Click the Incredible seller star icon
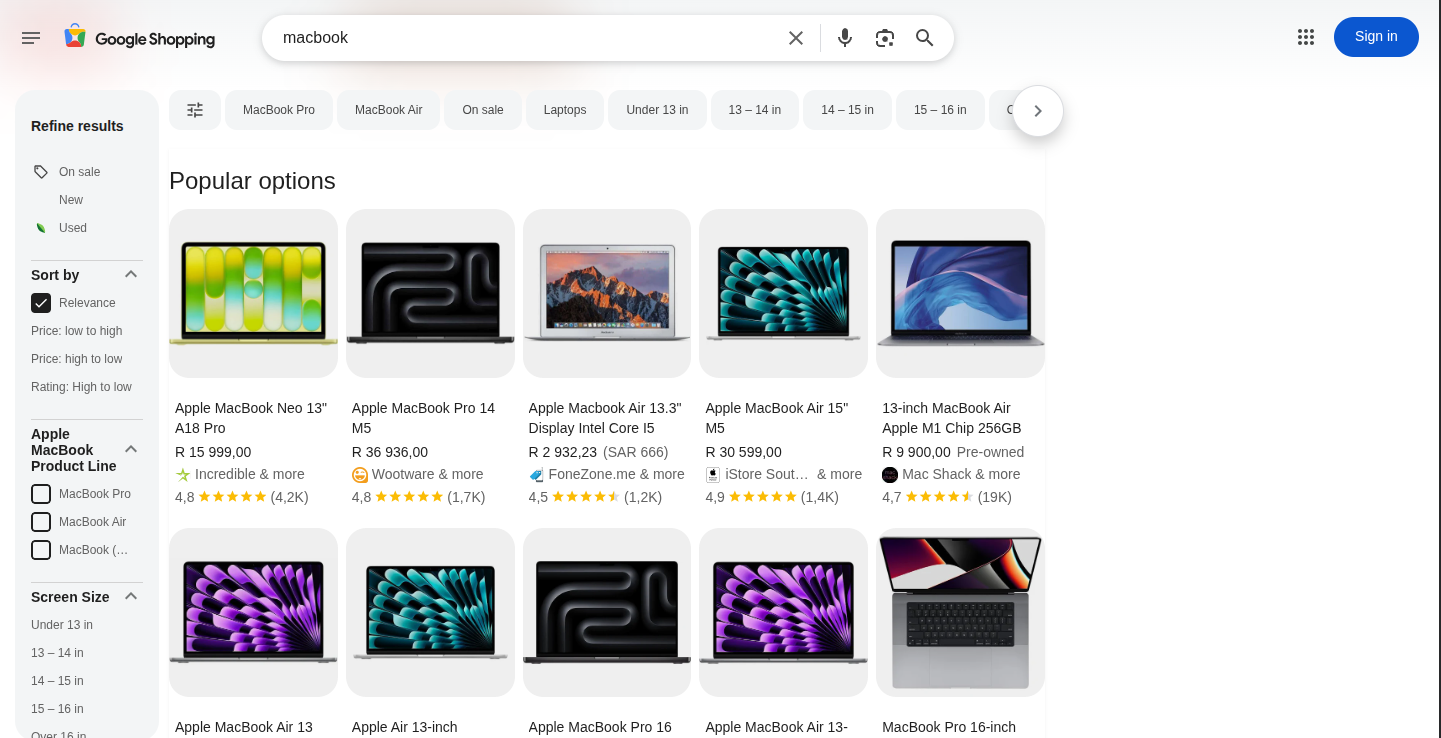1441x738 pixels. pos(183,475)
